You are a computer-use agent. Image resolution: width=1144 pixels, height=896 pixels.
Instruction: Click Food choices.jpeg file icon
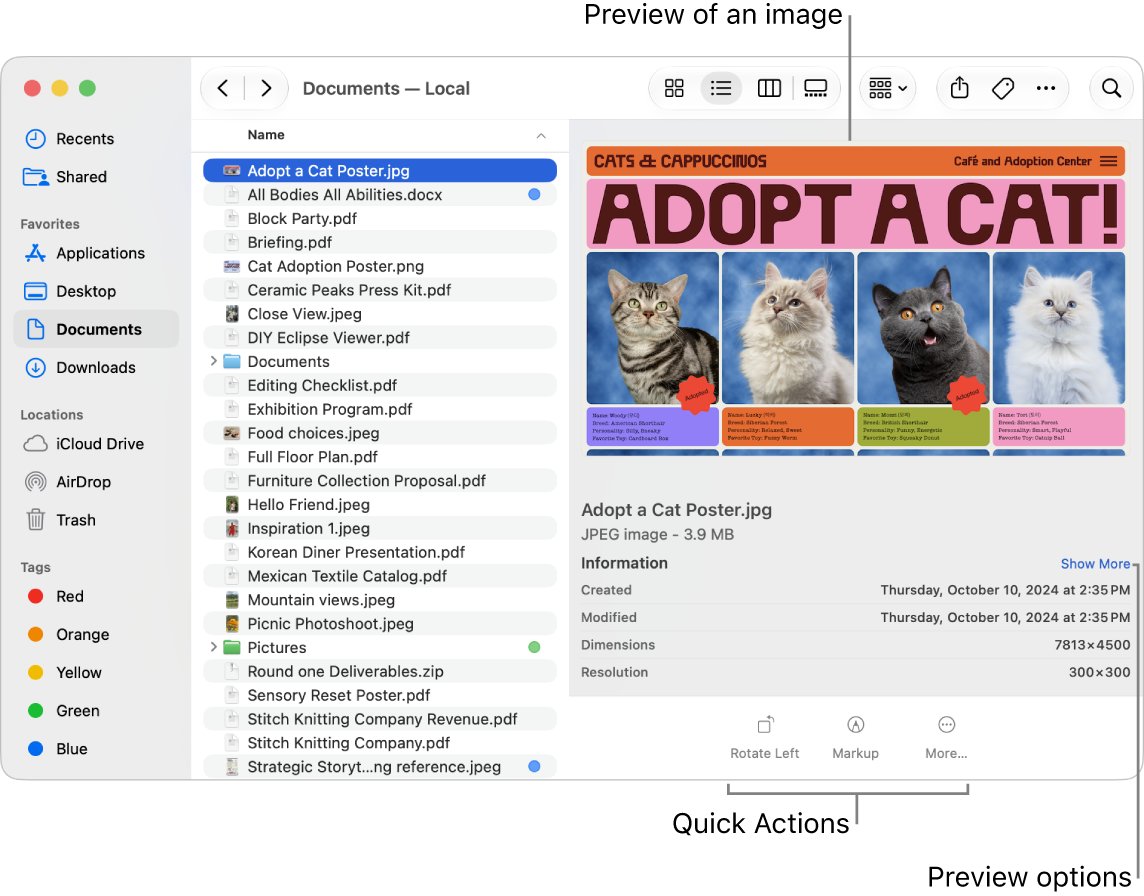[x=231, y=433]
